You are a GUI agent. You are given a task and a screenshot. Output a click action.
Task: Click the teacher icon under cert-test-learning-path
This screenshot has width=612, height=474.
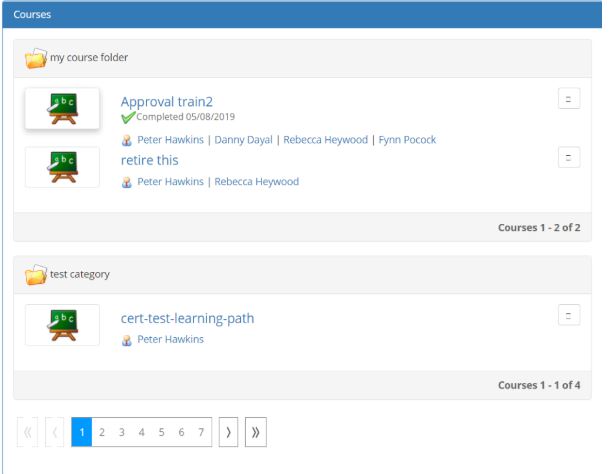126,340
